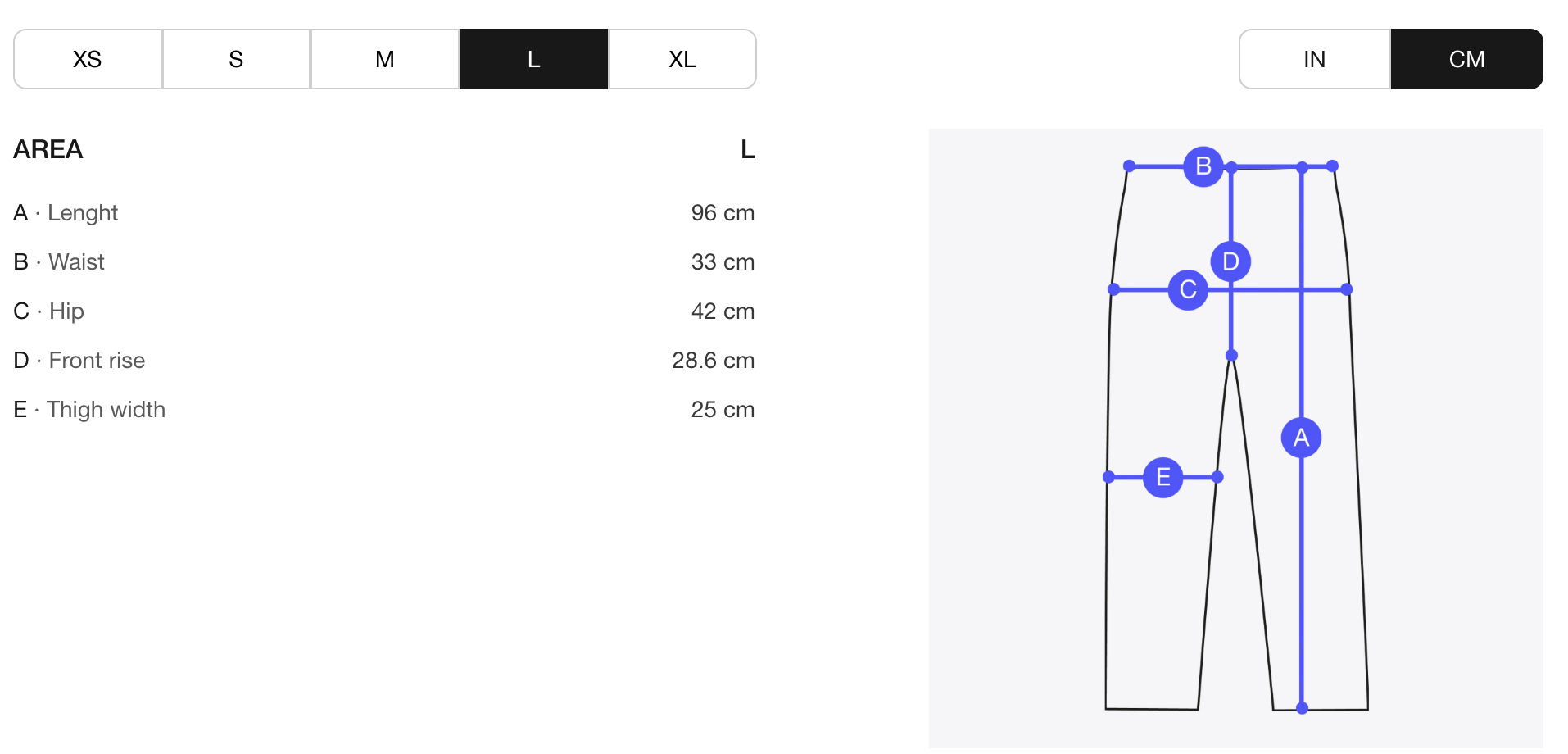Click the 96 cm length value
Screen dimensions: 1568x754
[723, 213]
